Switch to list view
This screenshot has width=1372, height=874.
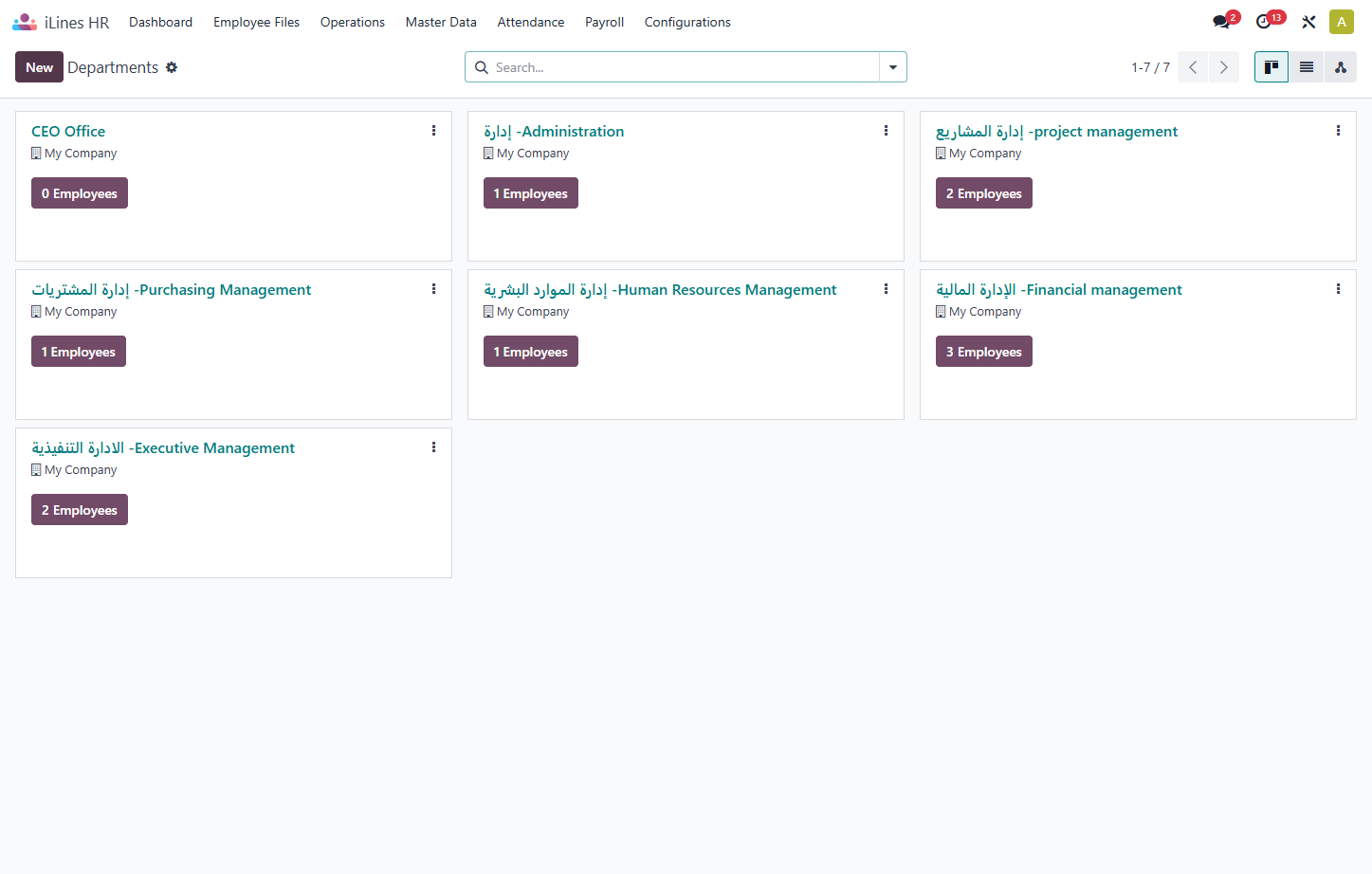1307,67
